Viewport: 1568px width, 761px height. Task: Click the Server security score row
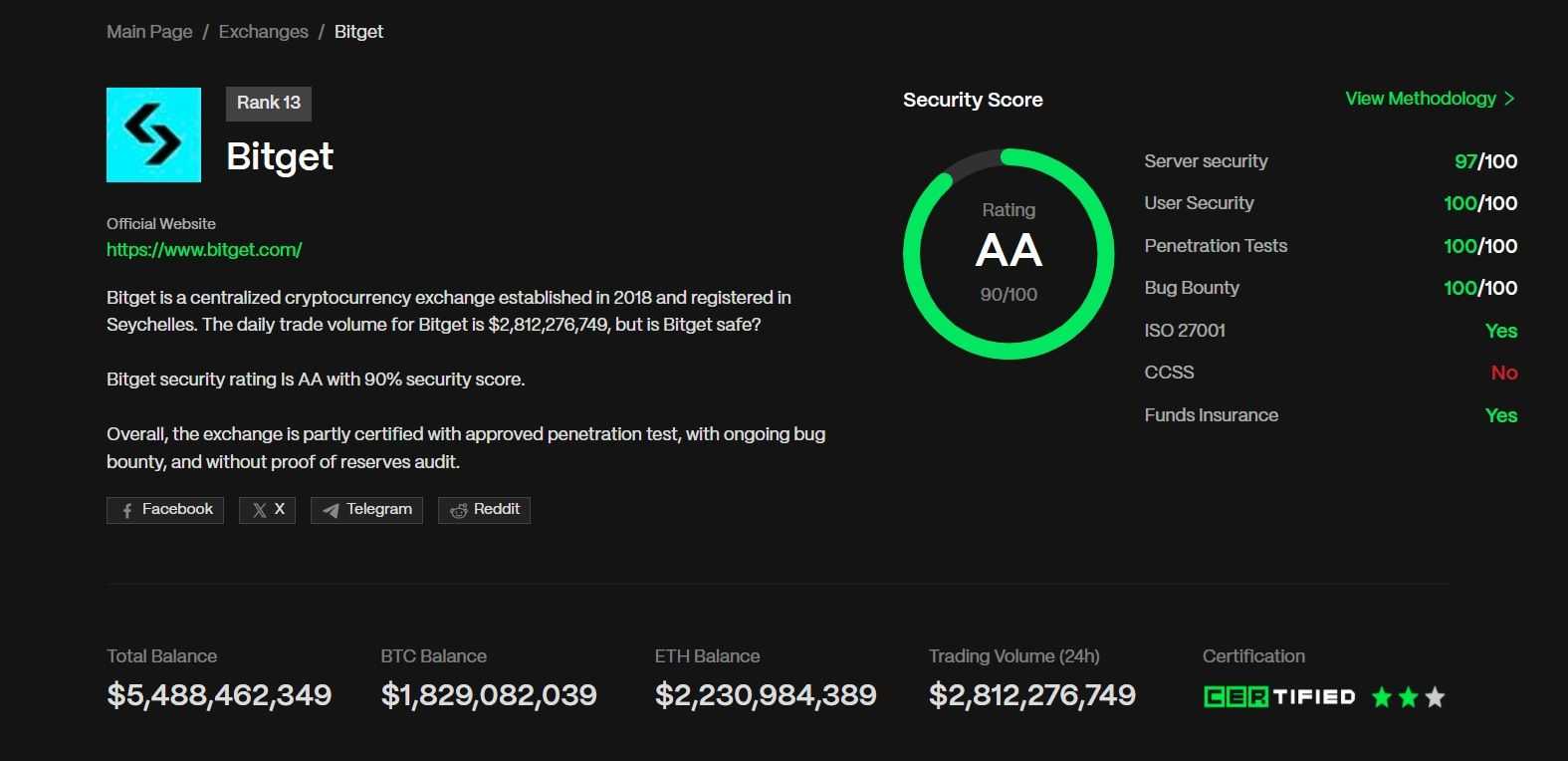(1330, 161)
